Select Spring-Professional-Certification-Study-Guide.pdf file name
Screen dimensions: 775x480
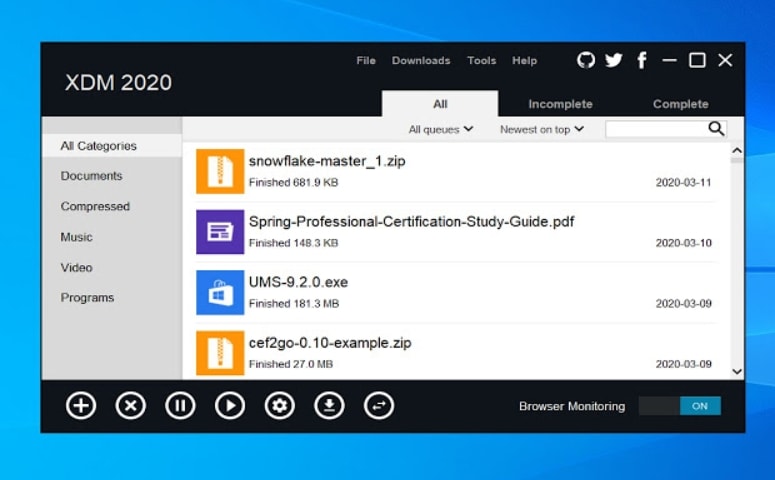(411, 221)
